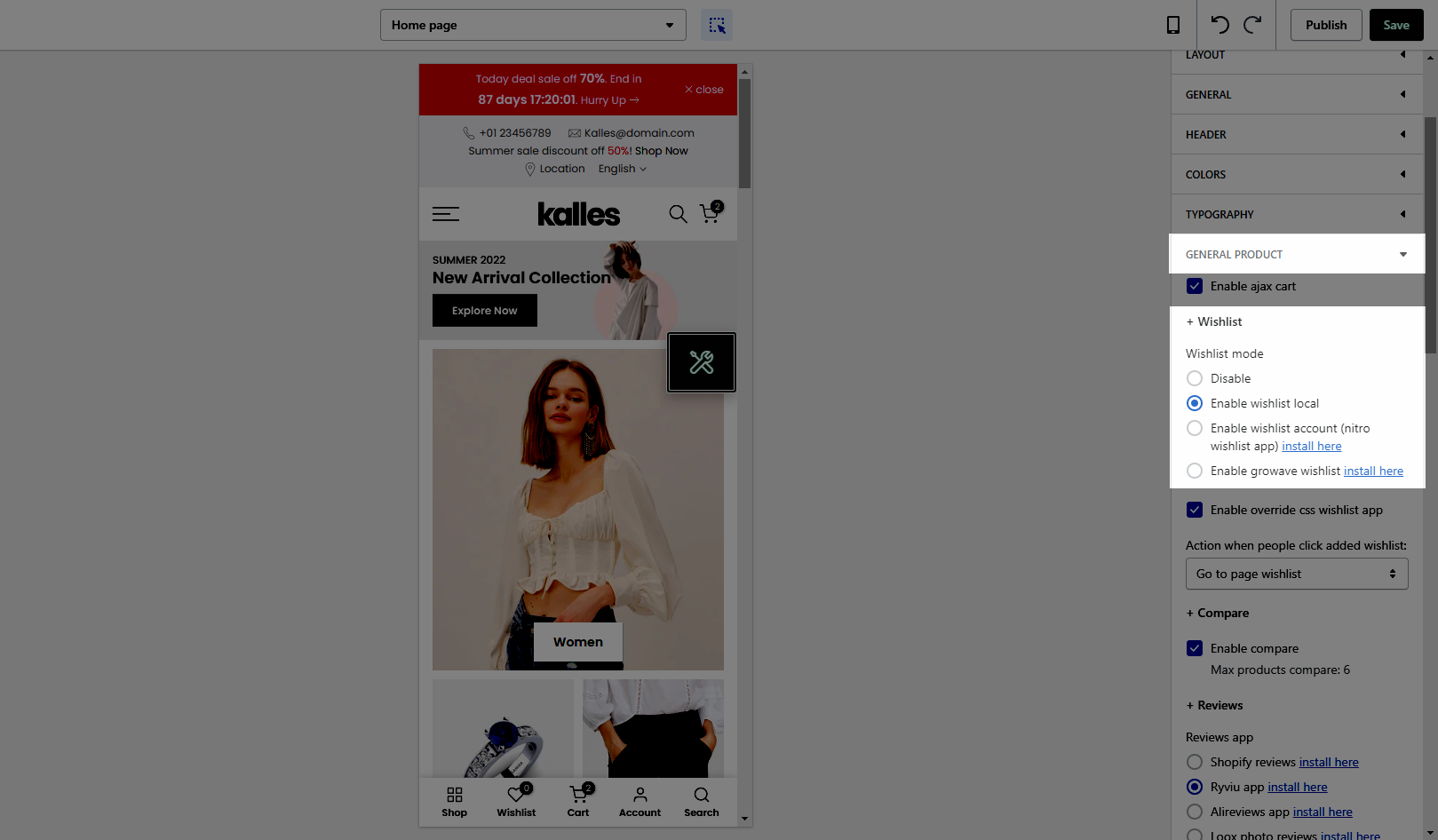Open the theme tools wrench icon
Screen dimensions: 1438x840
(x=702, y=362)
